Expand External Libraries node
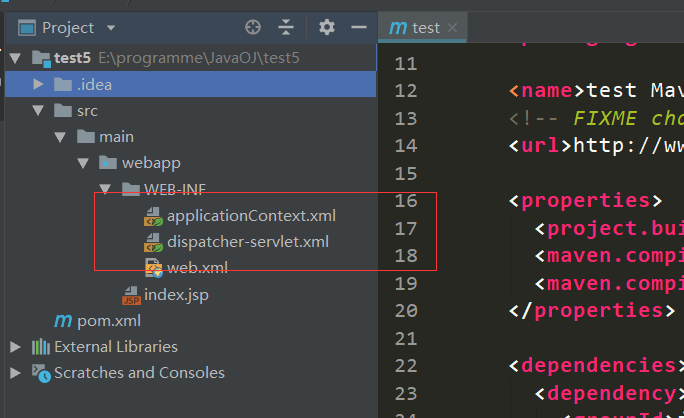684x418 pixels. click(15, 347)
